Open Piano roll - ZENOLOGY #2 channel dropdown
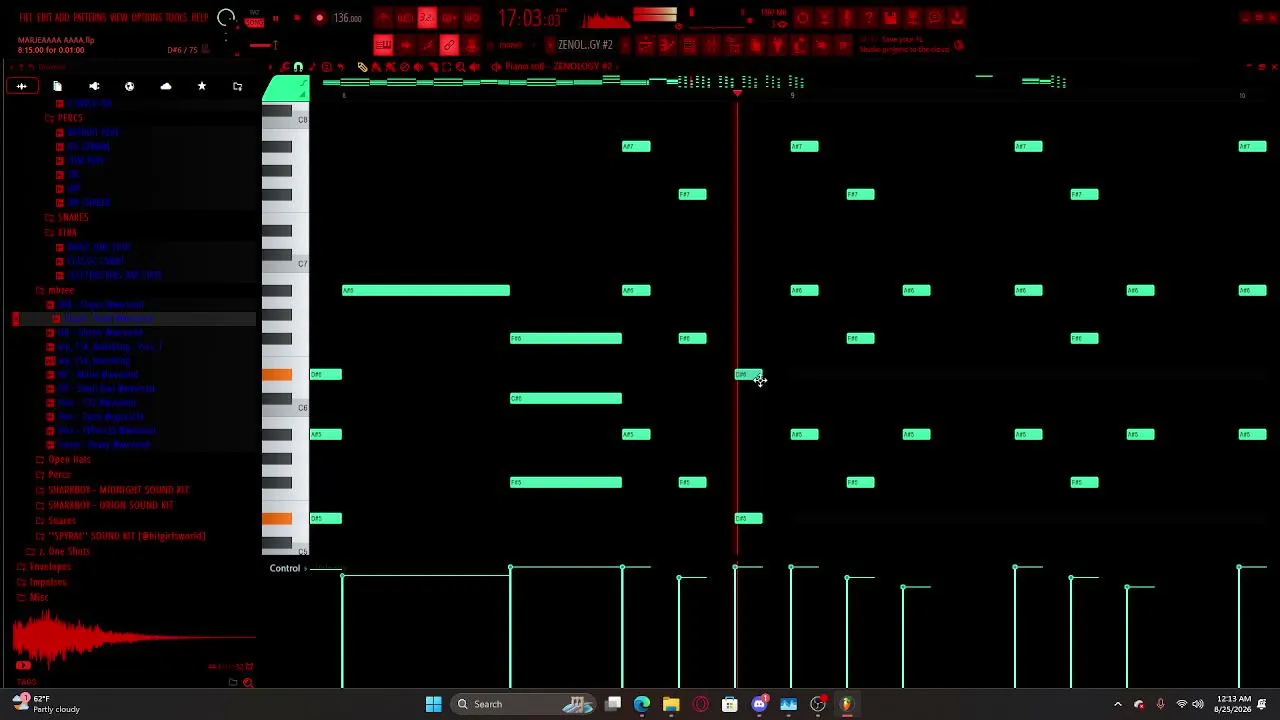 (x=558, y=67)
